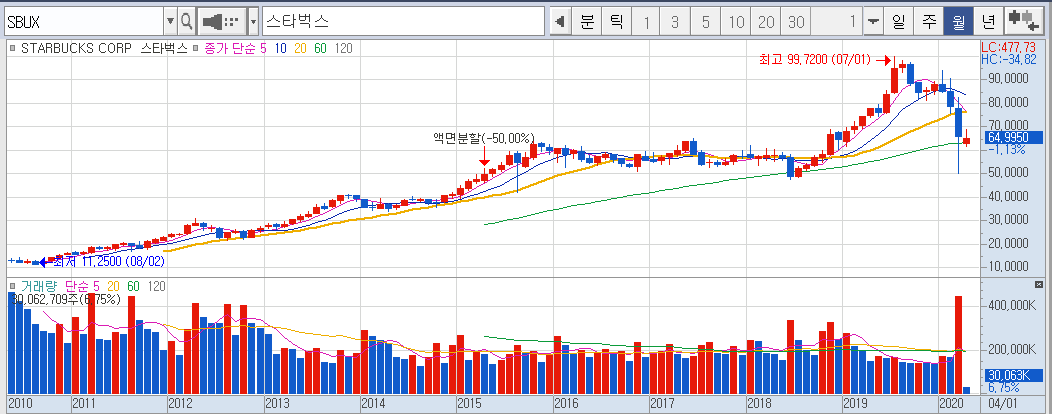
Task: Click the 2013 year axis label
Action: coord(277,404)
